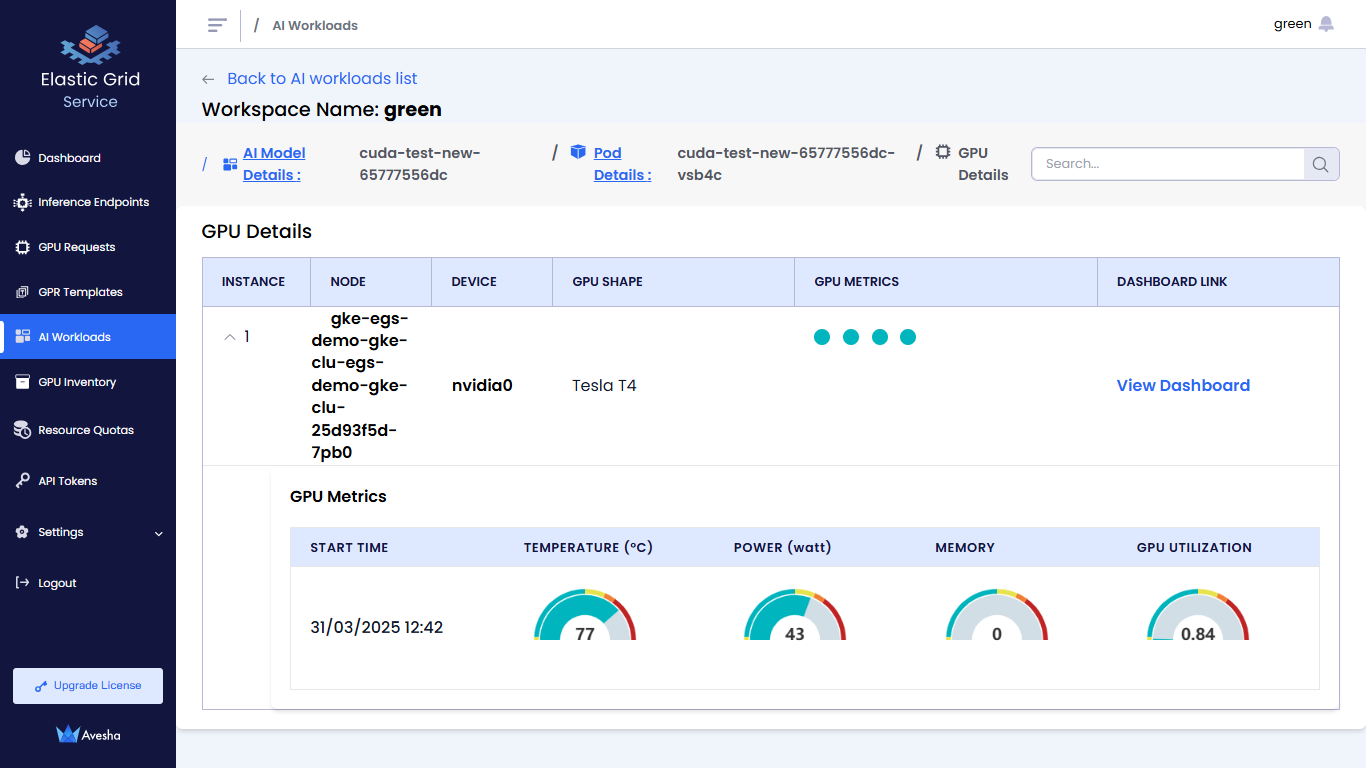
Task: Click the AI Model Details icon
Action: pos(230,164)
